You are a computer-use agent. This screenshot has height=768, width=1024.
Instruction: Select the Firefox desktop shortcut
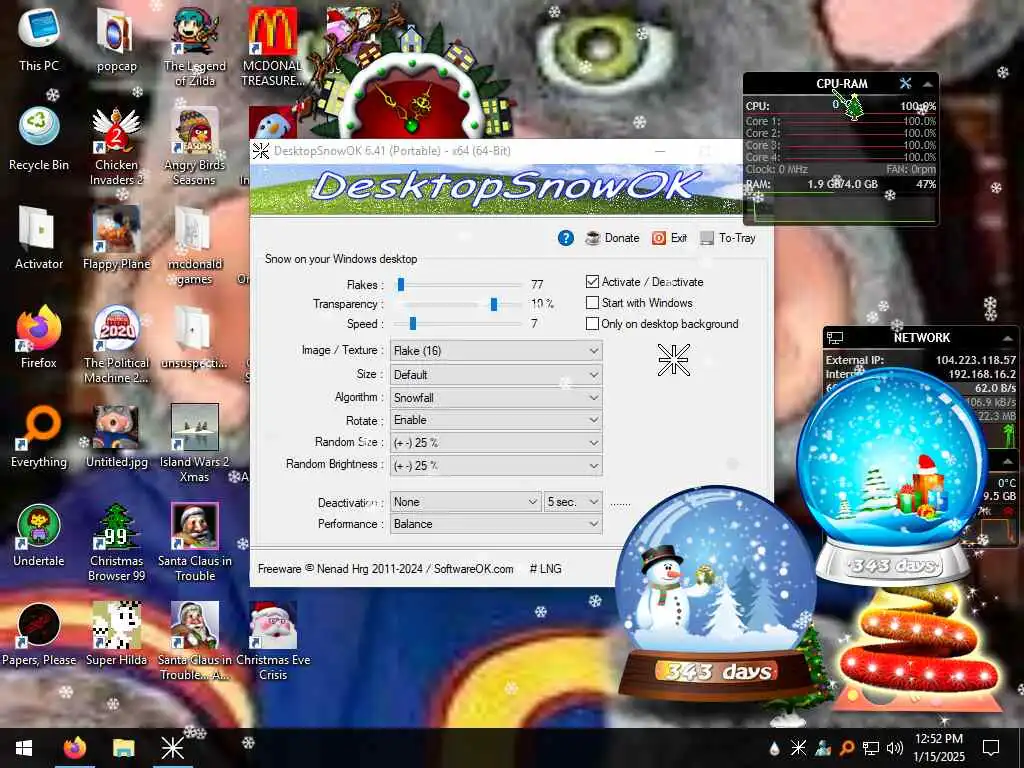(x=39, y=337)
